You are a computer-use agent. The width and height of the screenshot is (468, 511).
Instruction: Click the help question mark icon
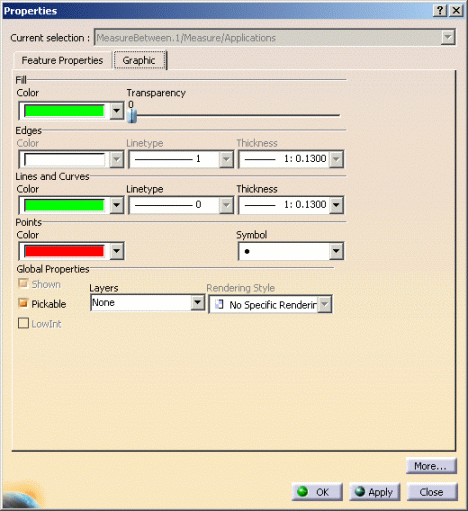pos(440,11)
